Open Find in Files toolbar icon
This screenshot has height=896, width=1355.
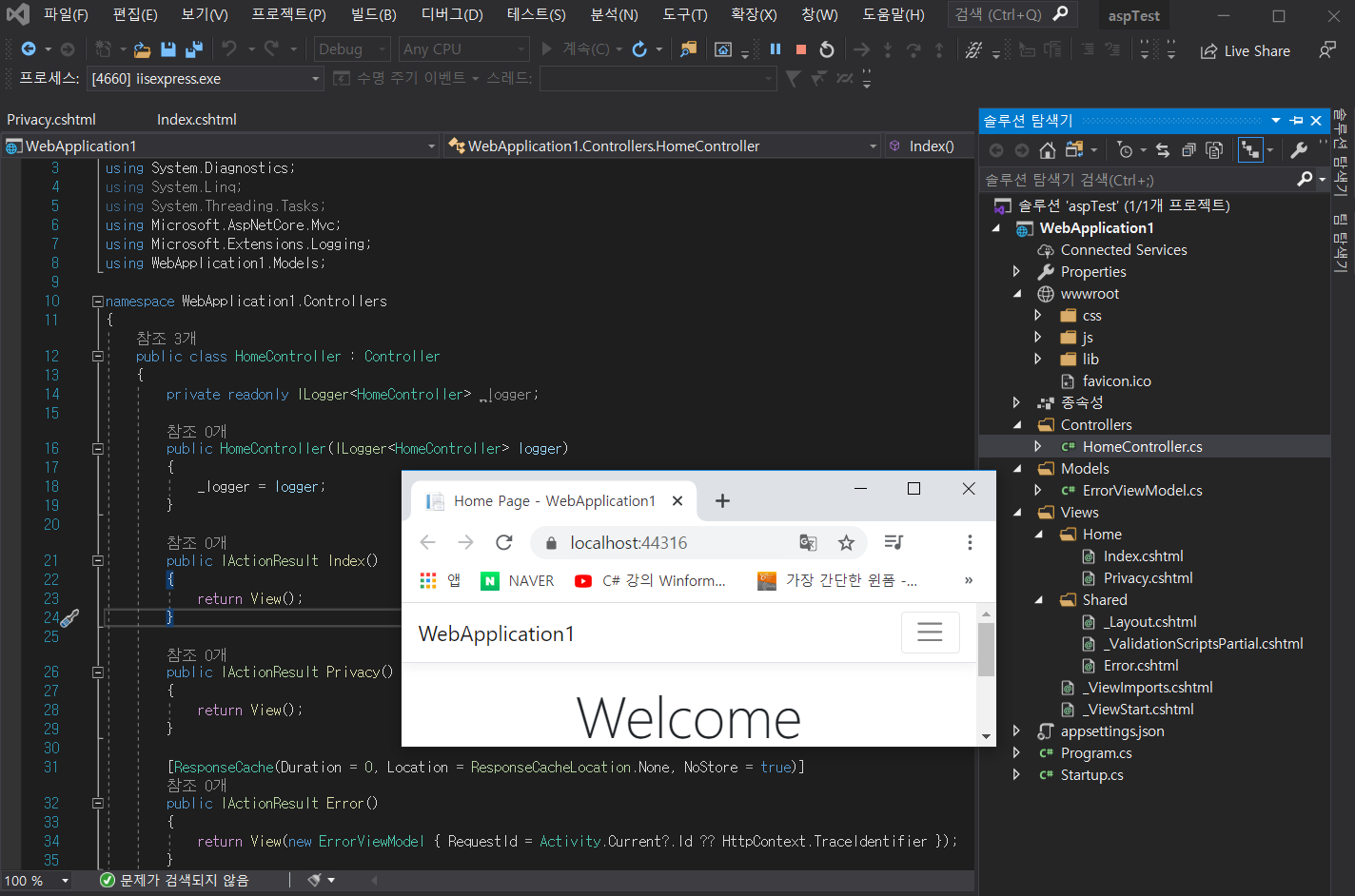(688, 49)
